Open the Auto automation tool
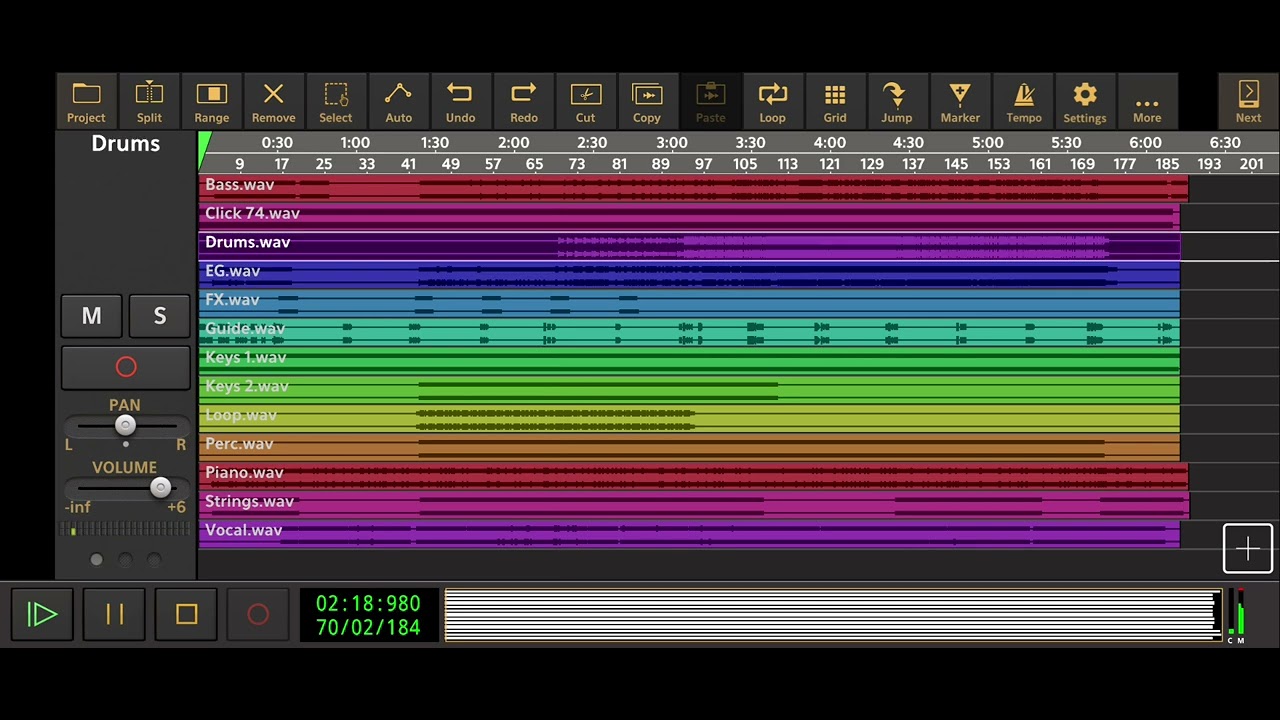Screen dimensions: 1280x720 398,102
